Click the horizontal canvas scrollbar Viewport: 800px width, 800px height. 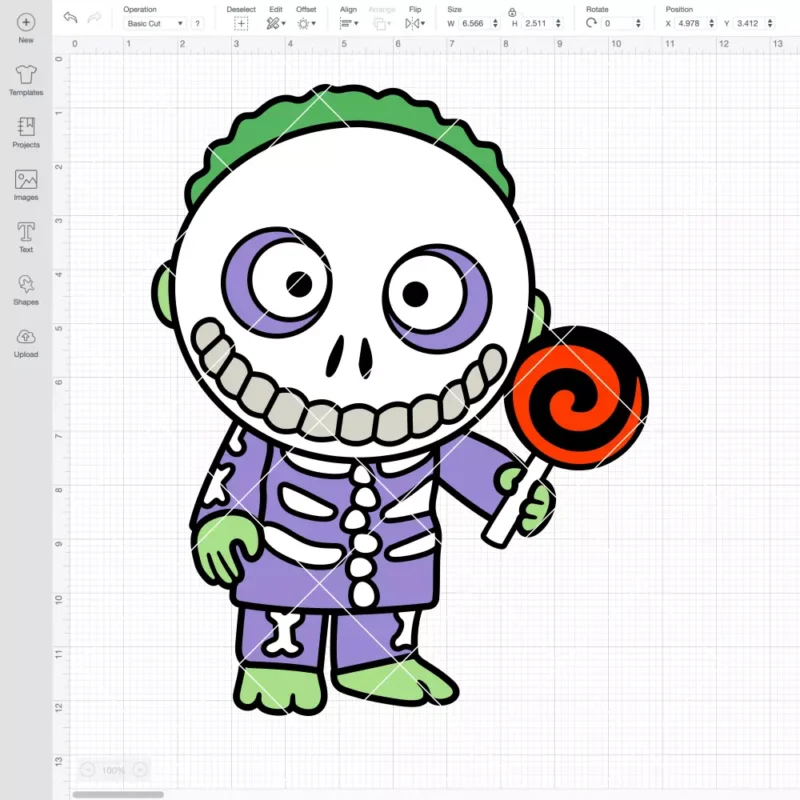click(118, 794)
